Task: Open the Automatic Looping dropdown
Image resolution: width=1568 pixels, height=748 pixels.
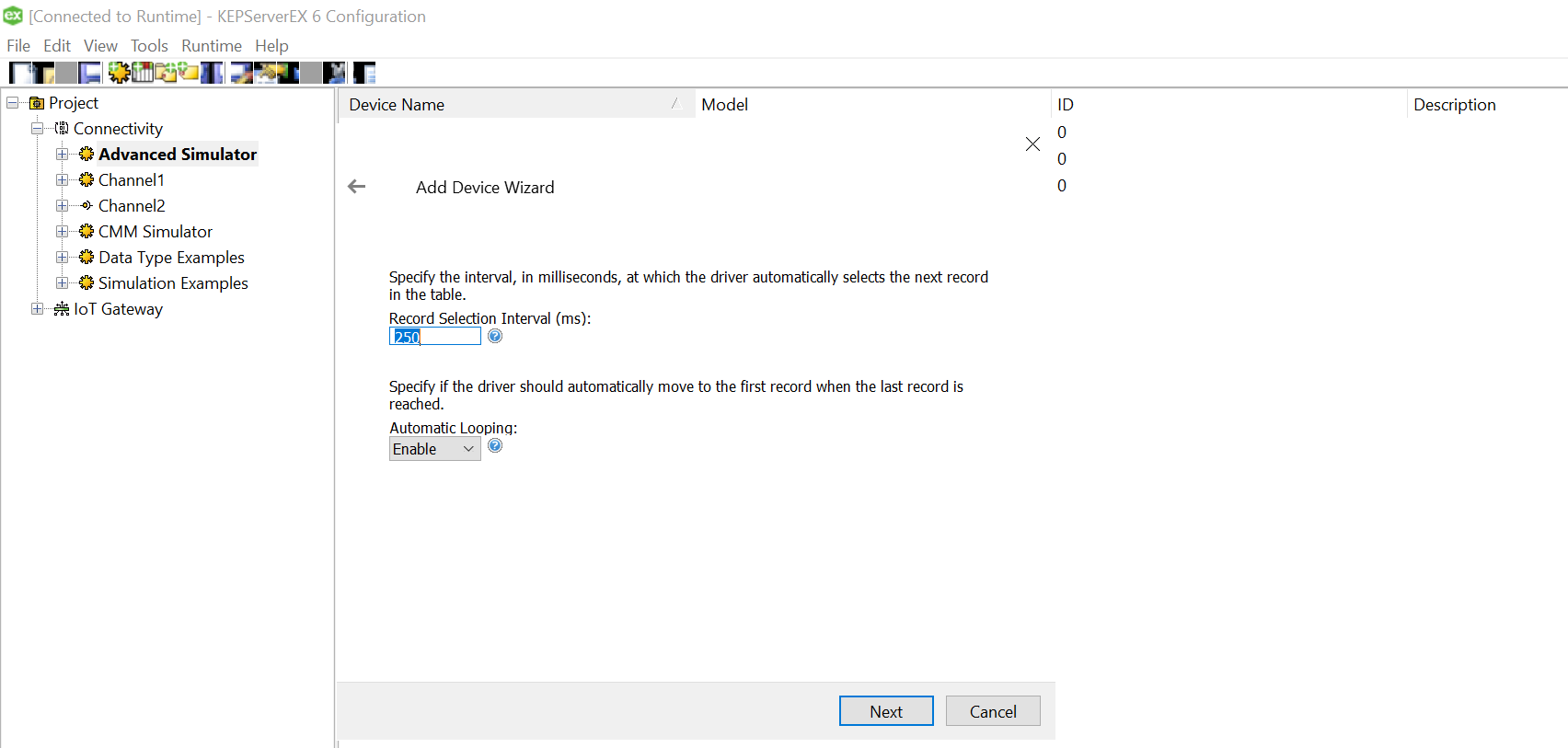Action: [x=434, y=449]
